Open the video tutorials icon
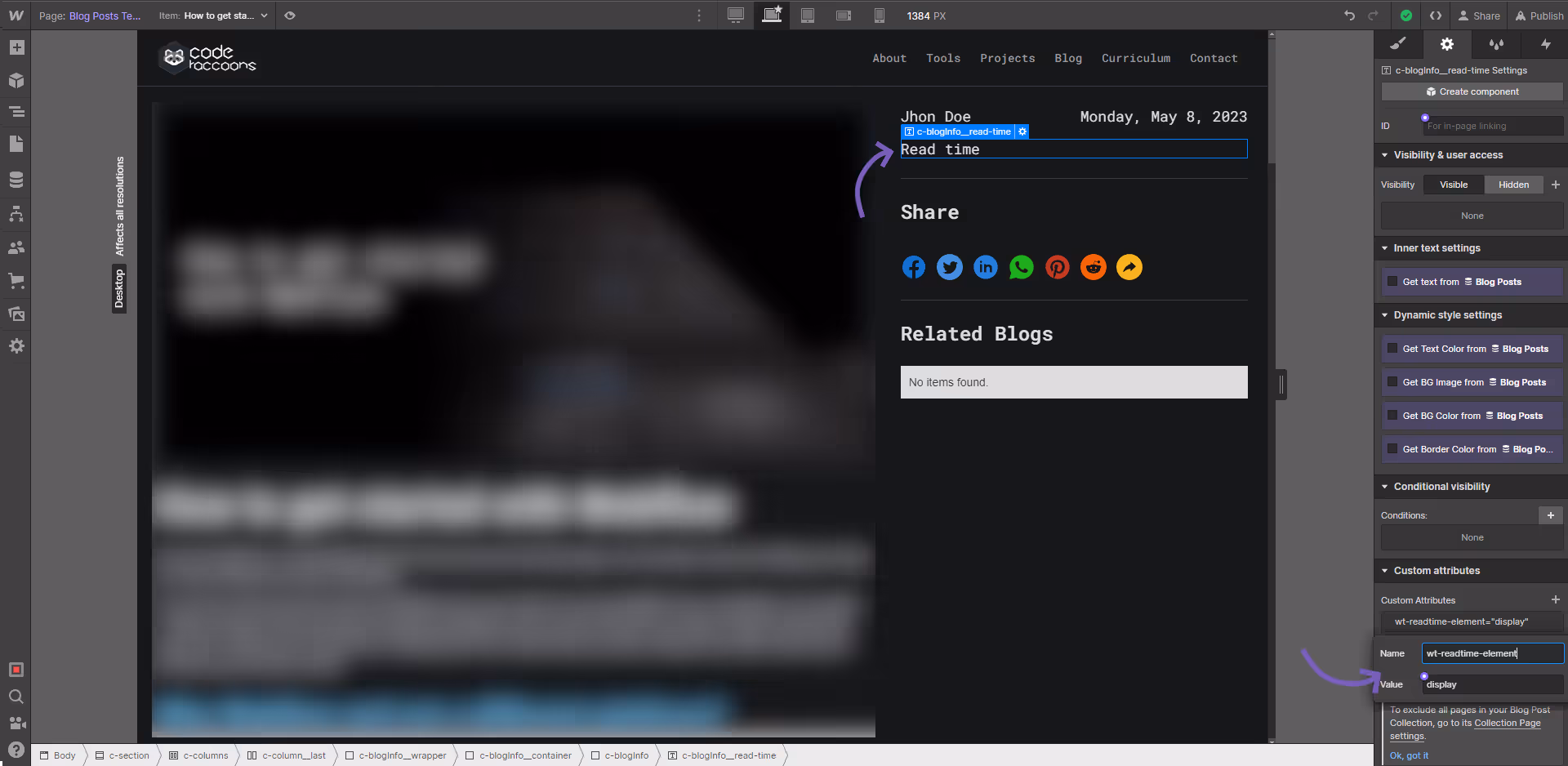The width and height of the screenshot is (1568, 766). click(16, 723)
